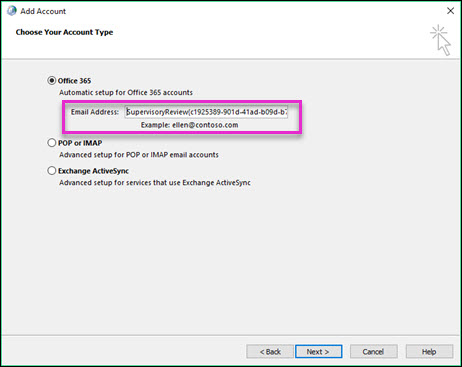Screen dimensions: 462x367
Task: Open the Help button
Action: click(x=429, y=352)
